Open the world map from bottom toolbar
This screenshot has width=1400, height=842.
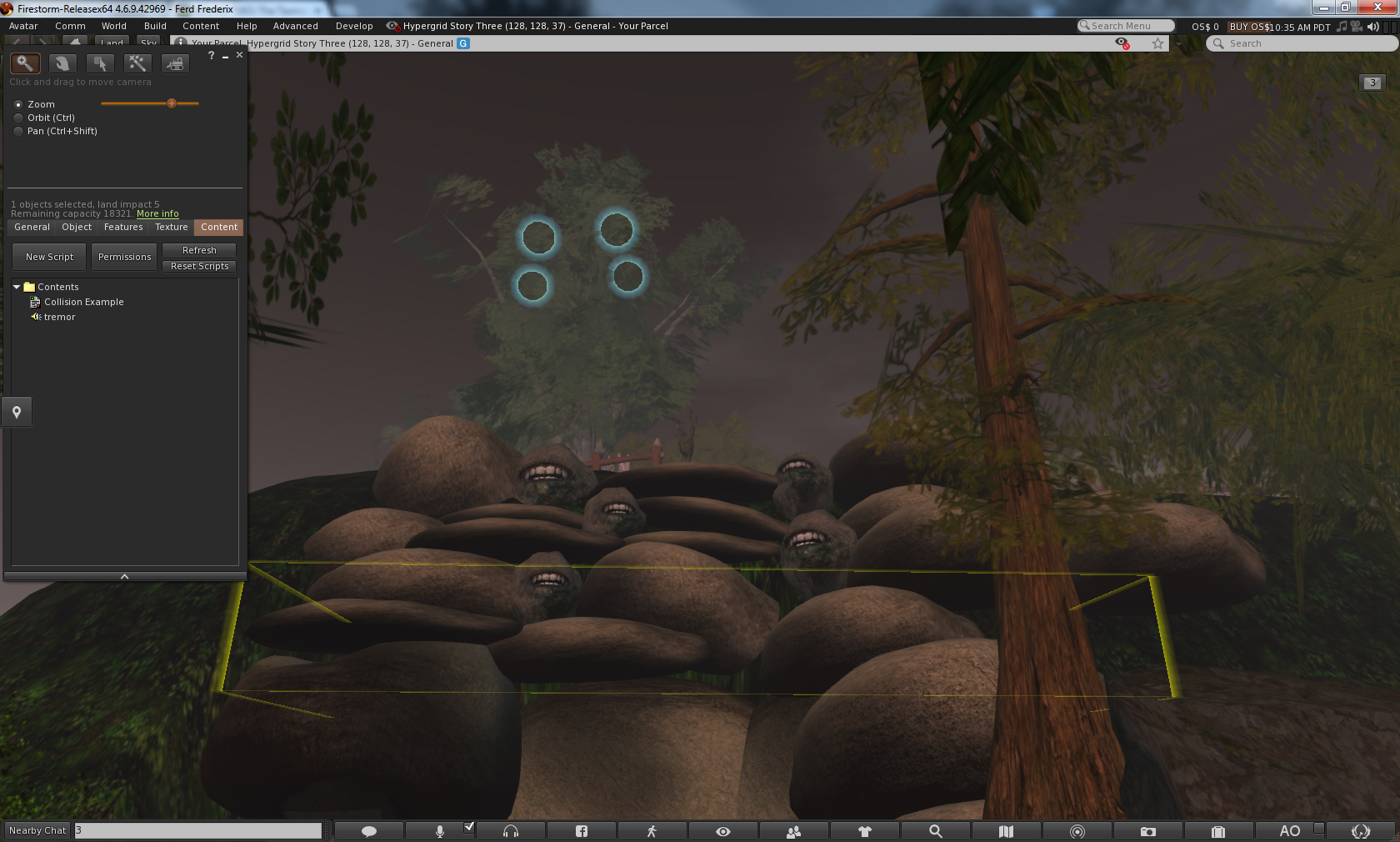point(1006,831)
